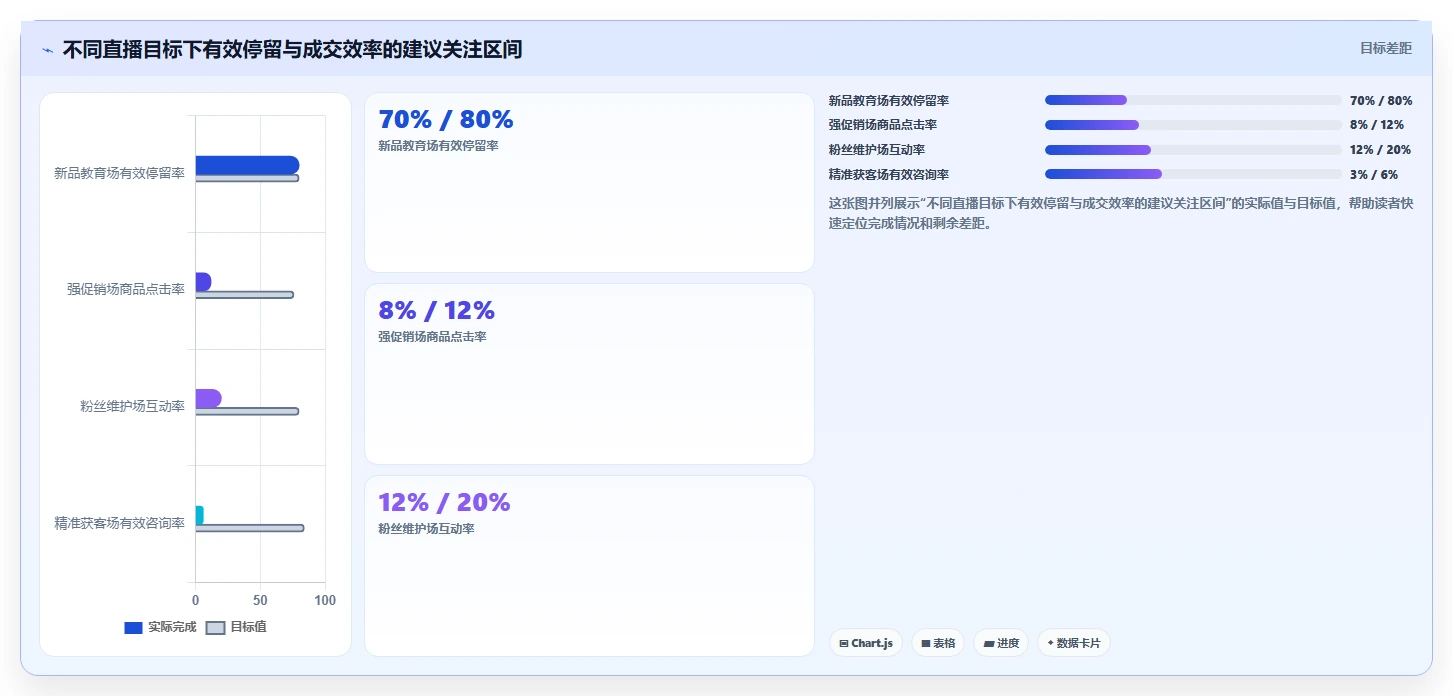
Task: Click the gray target bar for 精准获客场有效咨询率
Action: coord(249,528)
